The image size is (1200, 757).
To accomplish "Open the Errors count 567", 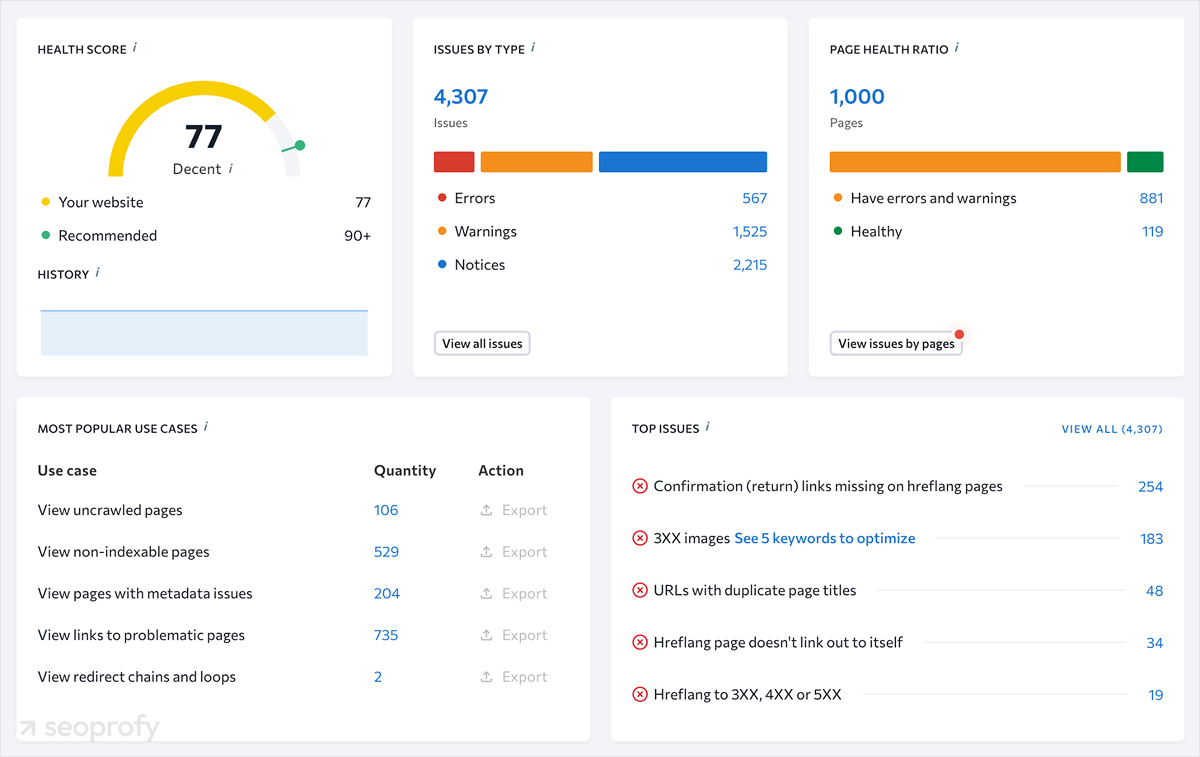I will click(x=755, y=198).
